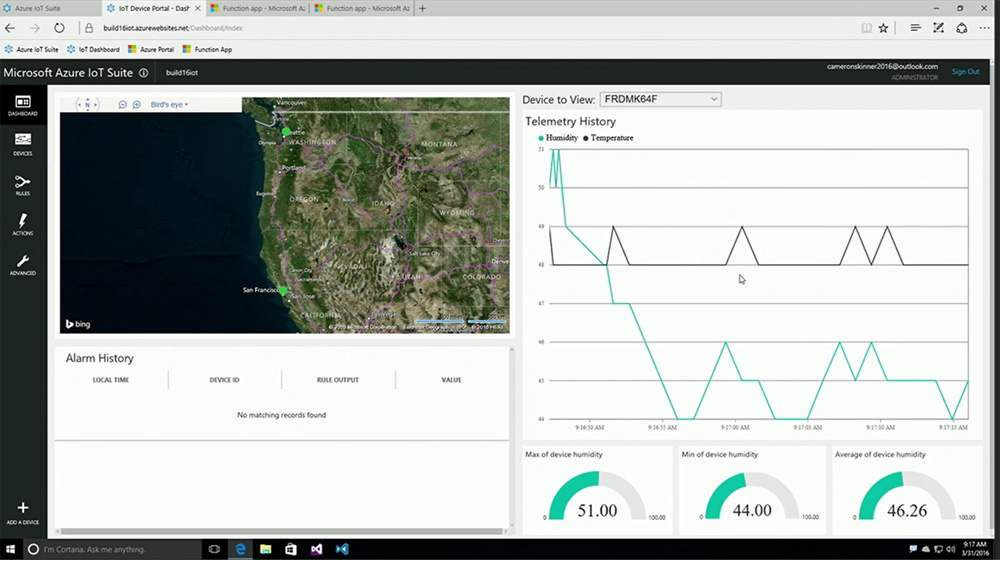Image resolution: width=1000 pixels, height=564 pixels.
Task: Open the browser Hub icon
Action: (x=915, y=28)
